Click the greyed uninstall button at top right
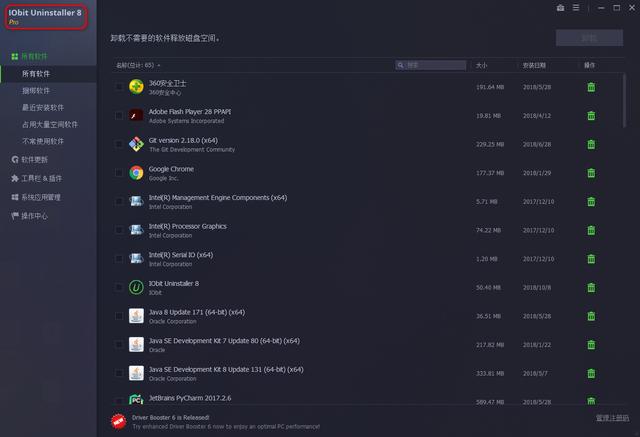Viewport: 640px width, 437px height. tap(589, 38)
